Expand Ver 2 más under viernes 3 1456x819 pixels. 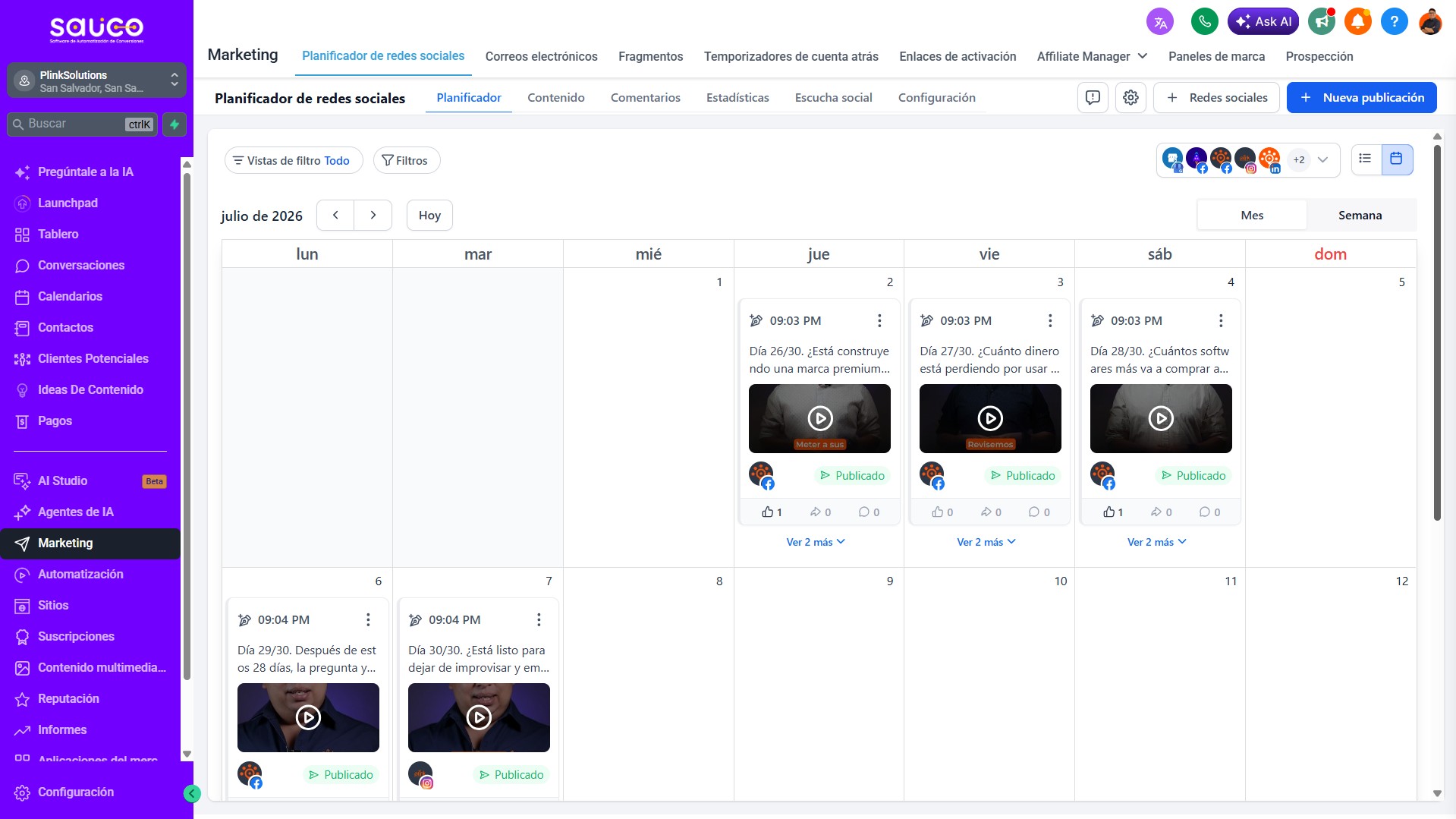pos(986,542)
